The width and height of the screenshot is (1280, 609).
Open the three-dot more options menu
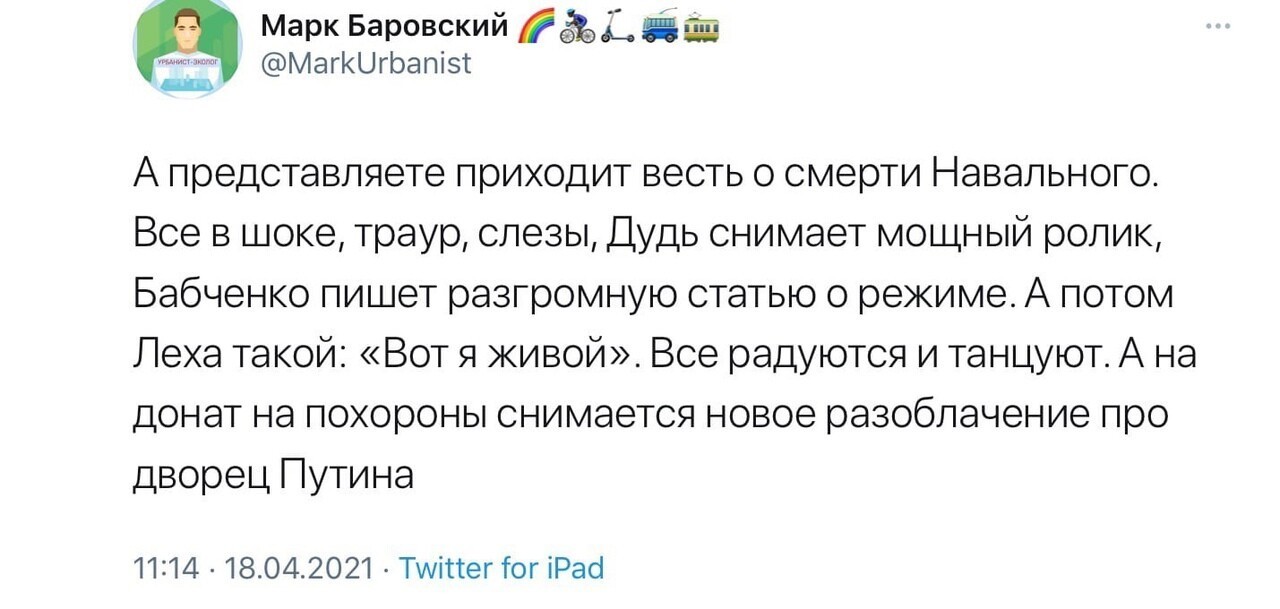pyautogui.click(x=1216, y=28)
